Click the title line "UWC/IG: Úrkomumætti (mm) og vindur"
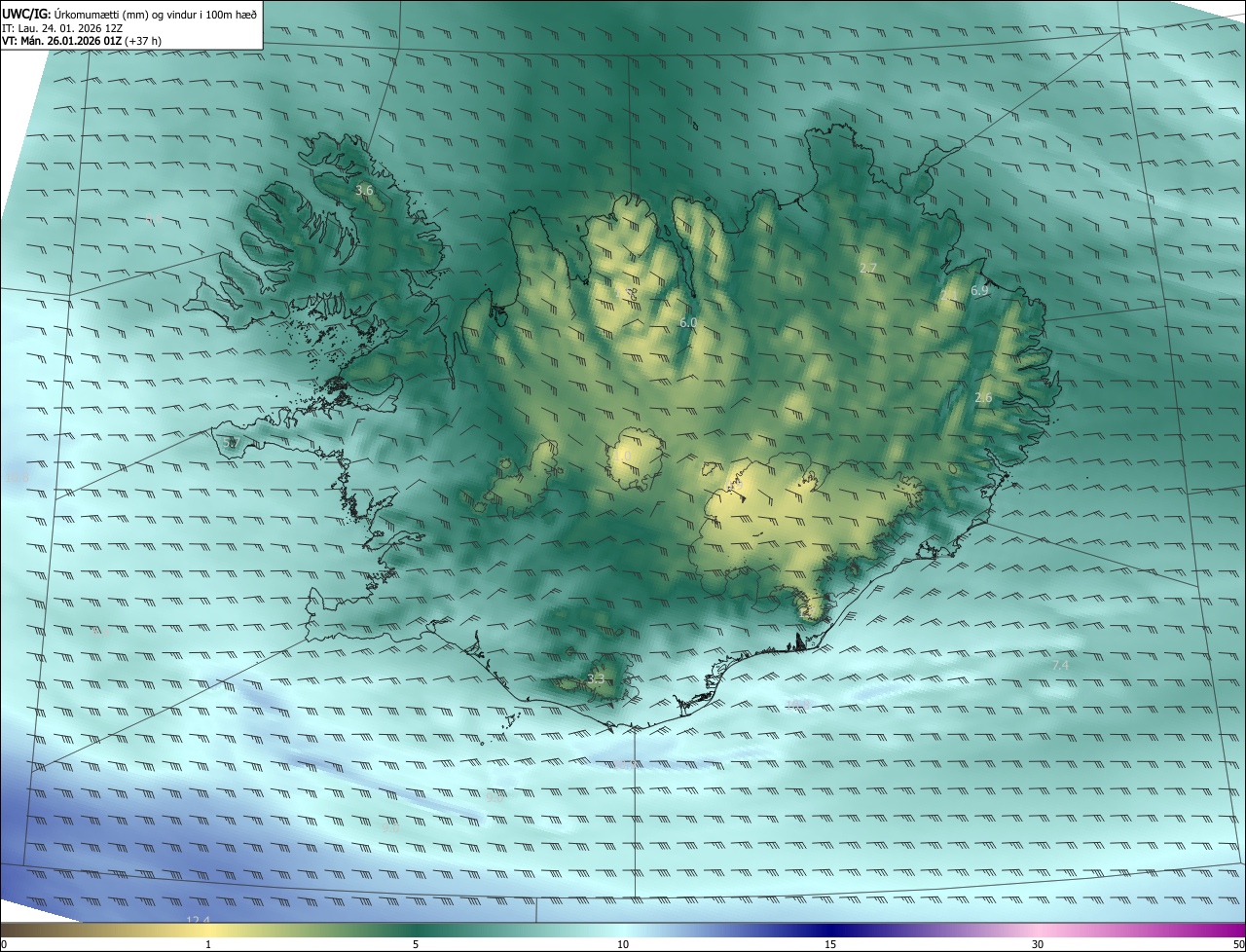This screenshot has height=952, width=1246. pyautogui.click(x=129, y=14)
